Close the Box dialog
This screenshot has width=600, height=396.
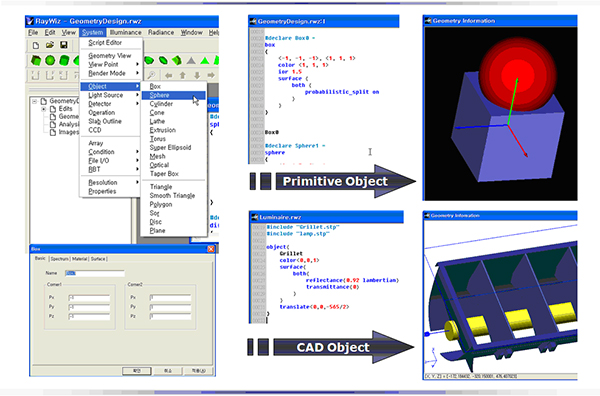click(211, 249)
